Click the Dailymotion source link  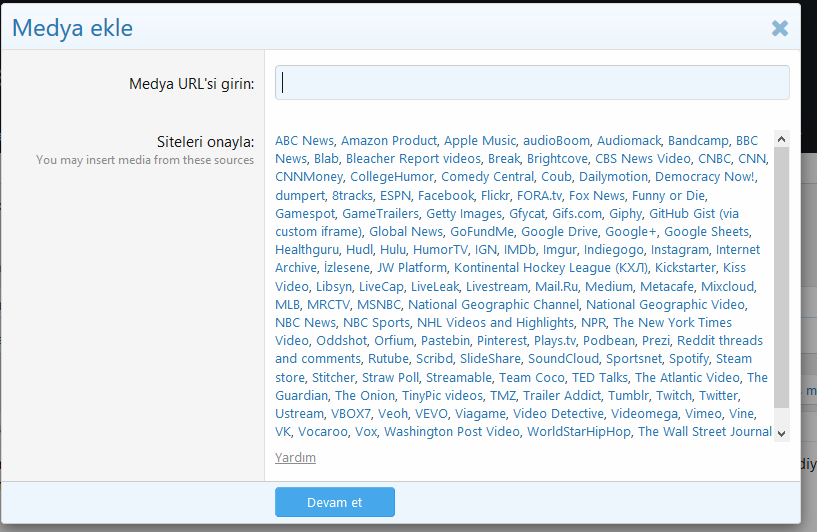tap(613, 177)
